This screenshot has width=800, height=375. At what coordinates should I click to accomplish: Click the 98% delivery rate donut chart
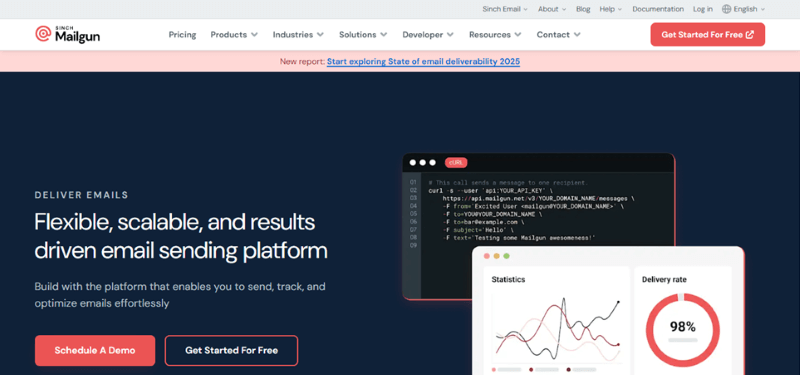[x=683, y=330]
